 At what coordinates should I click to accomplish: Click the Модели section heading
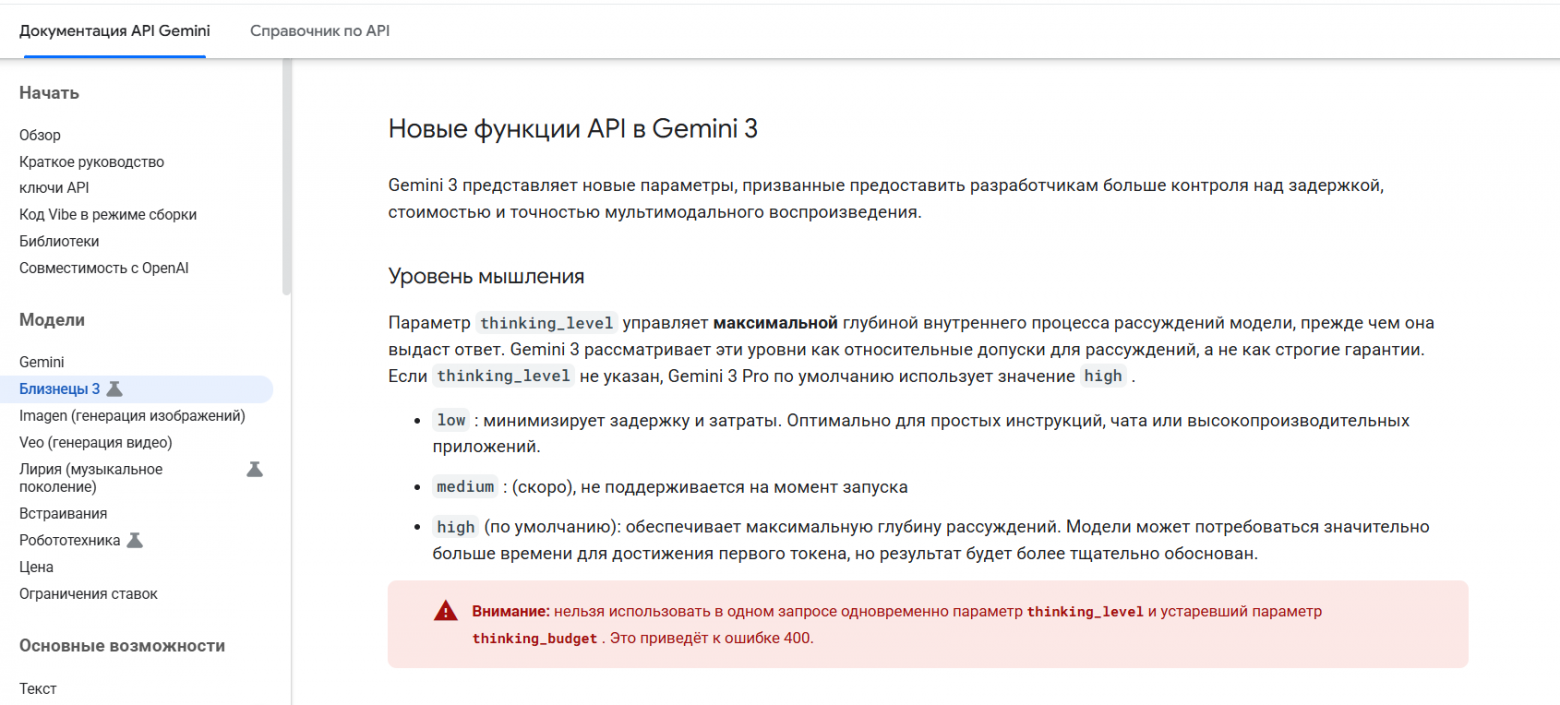tap(52, 320)
